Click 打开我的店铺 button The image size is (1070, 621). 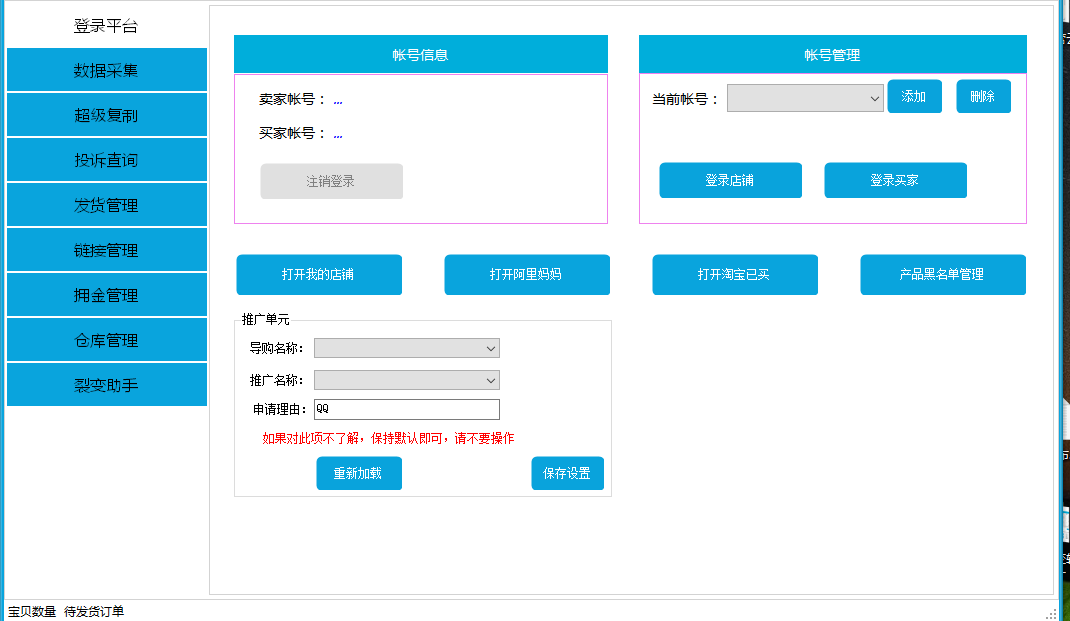tap(318, 275)
